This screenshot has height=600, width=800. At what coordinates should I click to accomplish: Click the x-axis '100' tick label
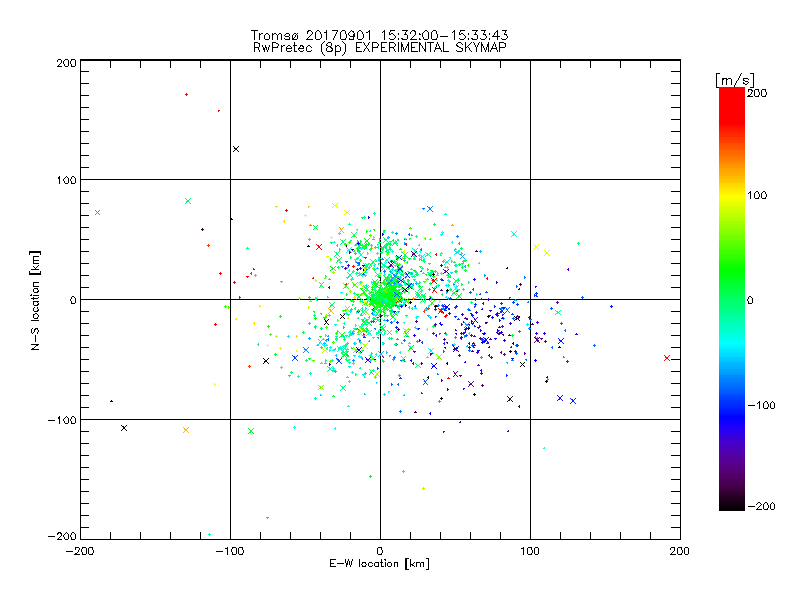pyautogui.click(x=530, y=551)
